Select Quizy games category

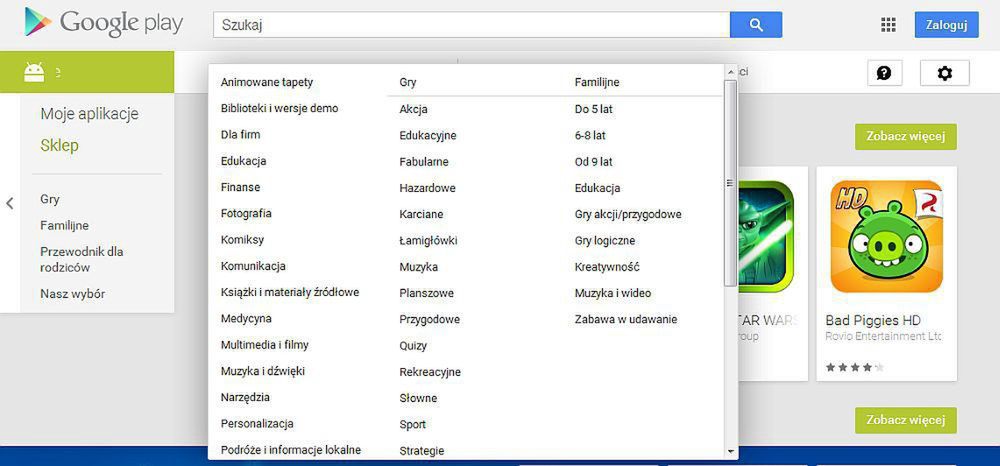click(413, 346)
